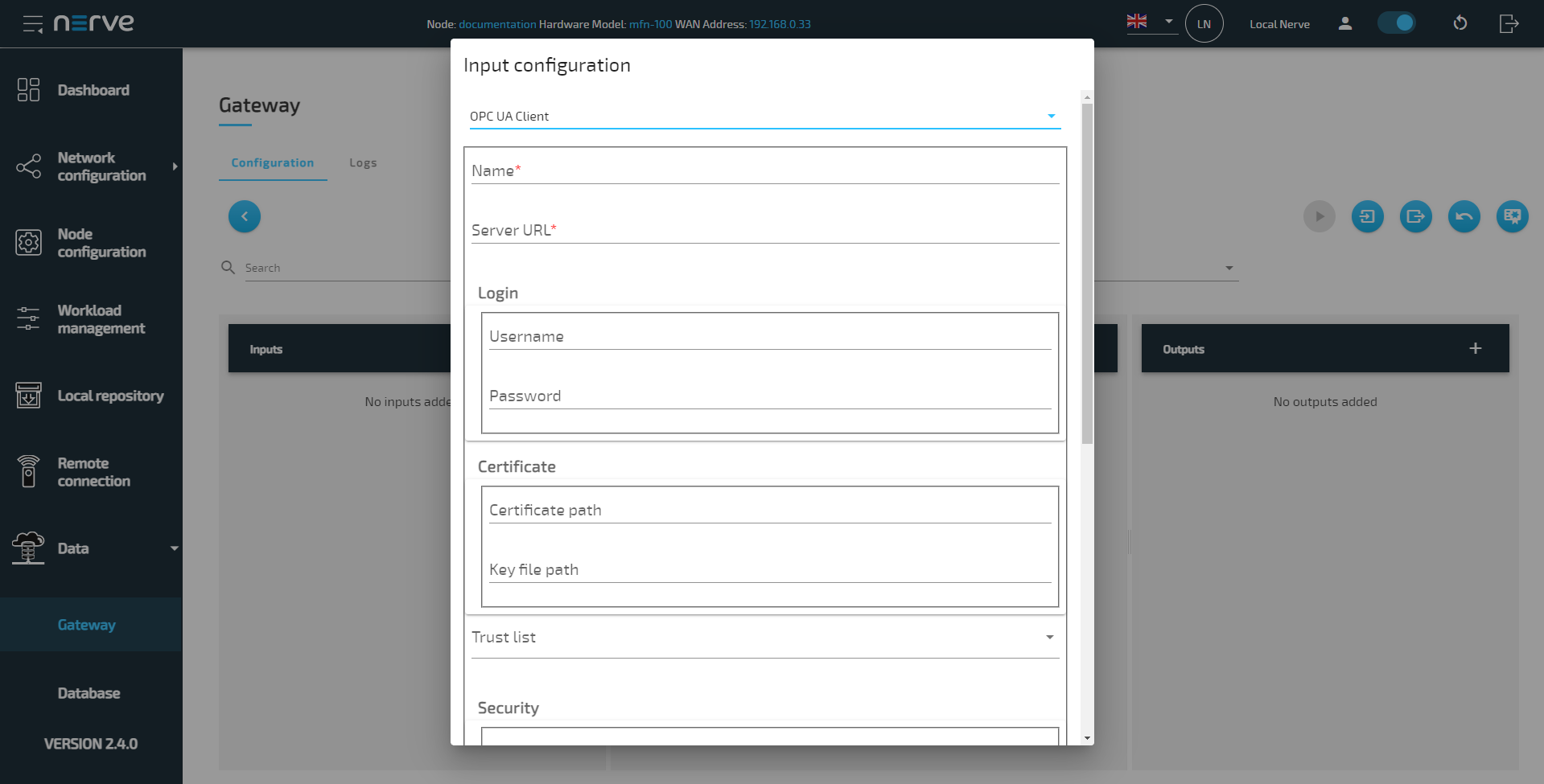Viewport: 1544px width, 784px height.
Task: Toggle the switch in the top bar
Action: tap(1396, 23)
